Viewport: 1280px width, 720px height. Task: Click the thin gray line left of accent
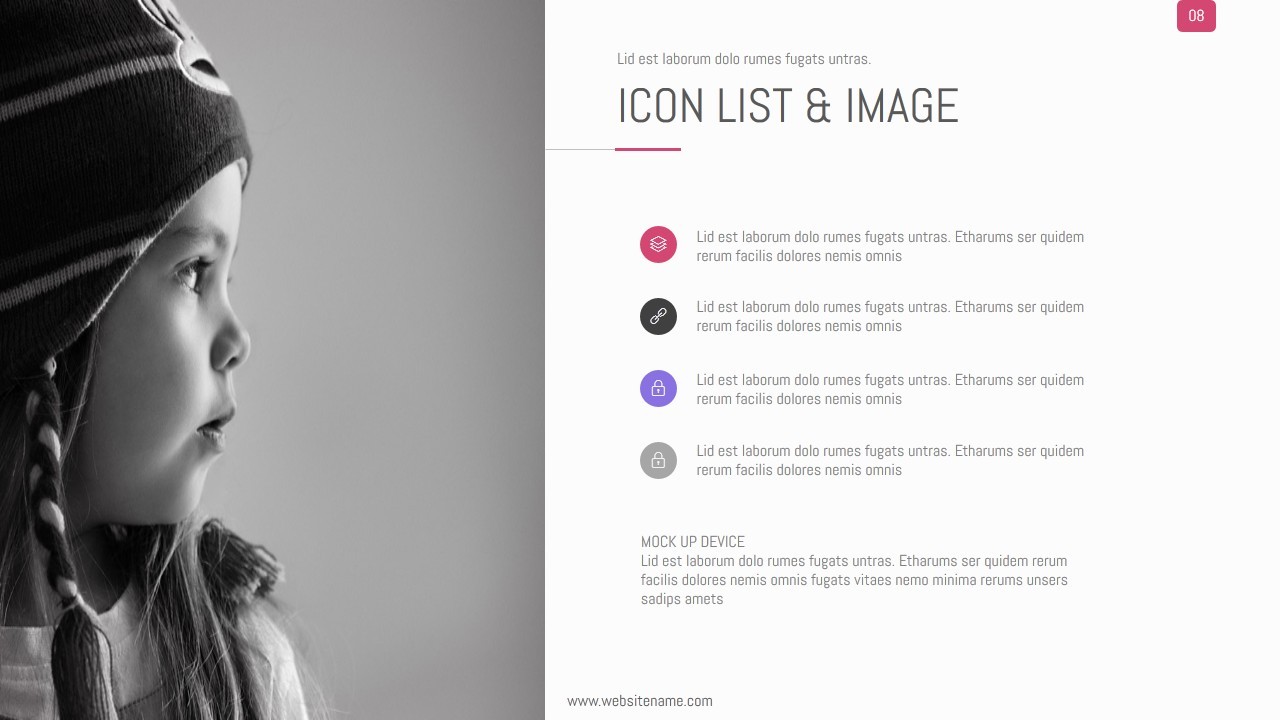coord(580,149)
